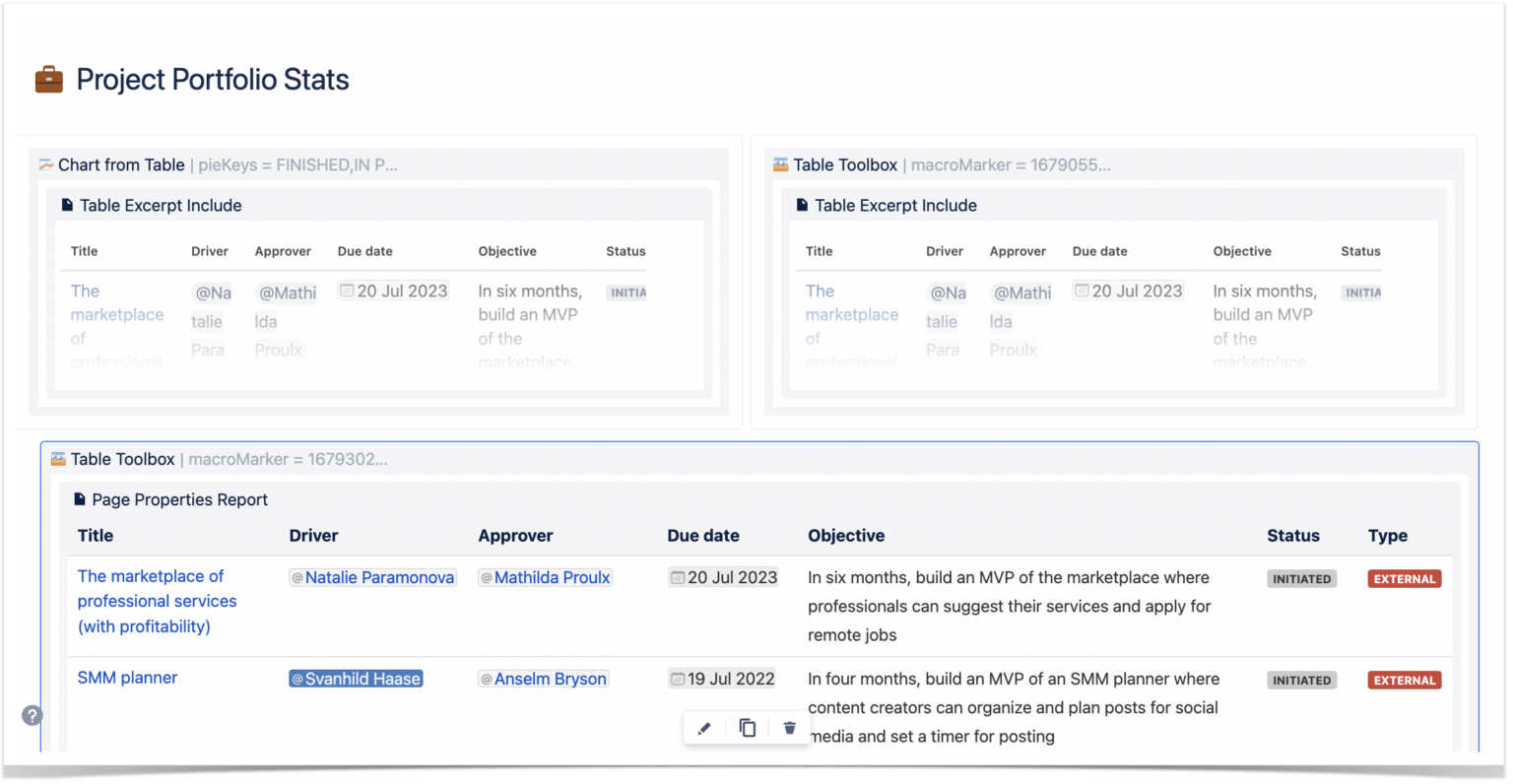Image resolution: width=1513 pixels, height=784 pixels.
Task: Click the calendar icon on 19 Jul 2022 date
Action: click(679, 678)
